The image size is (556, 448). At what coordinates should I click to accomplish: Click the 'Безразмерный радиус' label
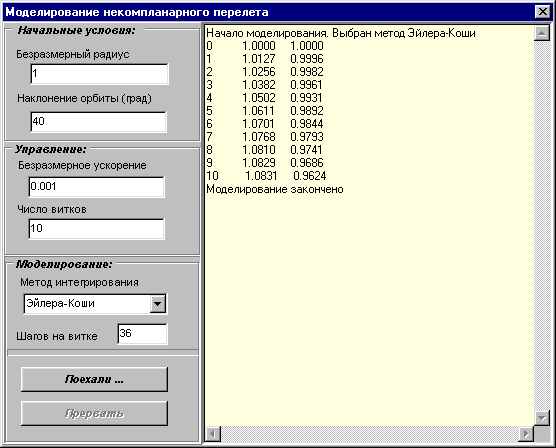tap(73, 55)
